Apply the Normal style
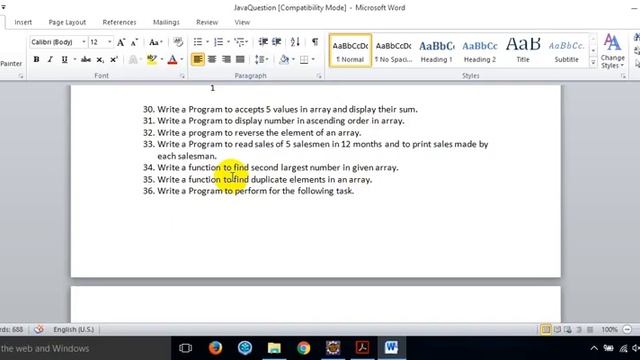The width and height of the screenshot is (640, 360). [x=350, y=51]
